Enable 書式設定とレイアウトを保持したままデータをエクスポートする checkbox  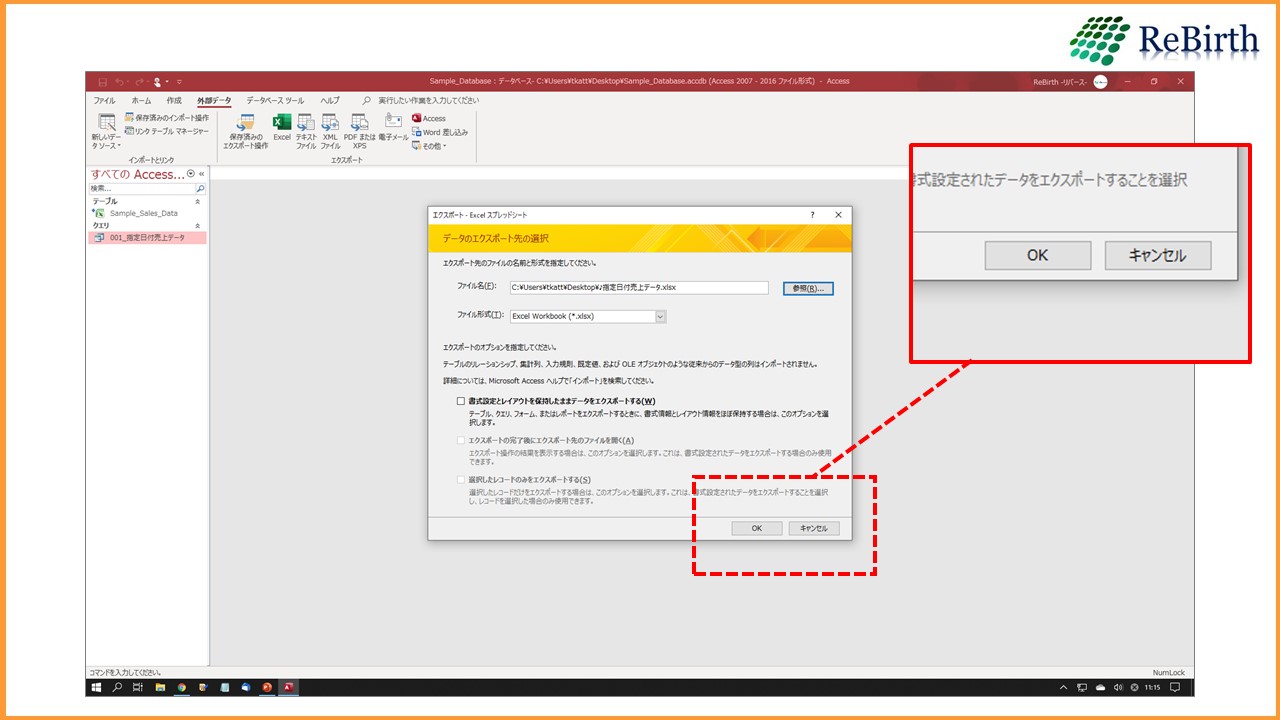pyautogui.click(x=461, y=401)
